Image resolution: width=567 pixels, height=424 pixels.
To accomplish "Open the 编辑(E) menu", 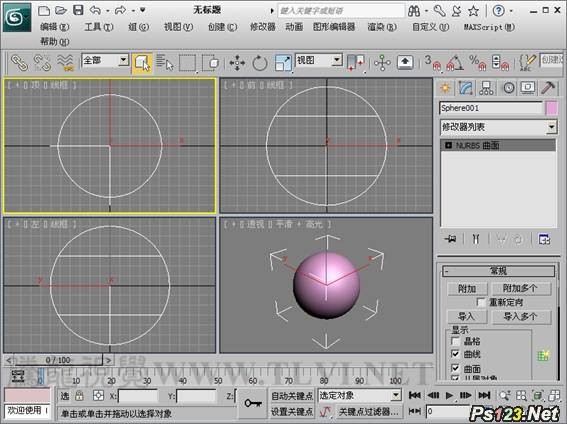I will coord(55,27).
